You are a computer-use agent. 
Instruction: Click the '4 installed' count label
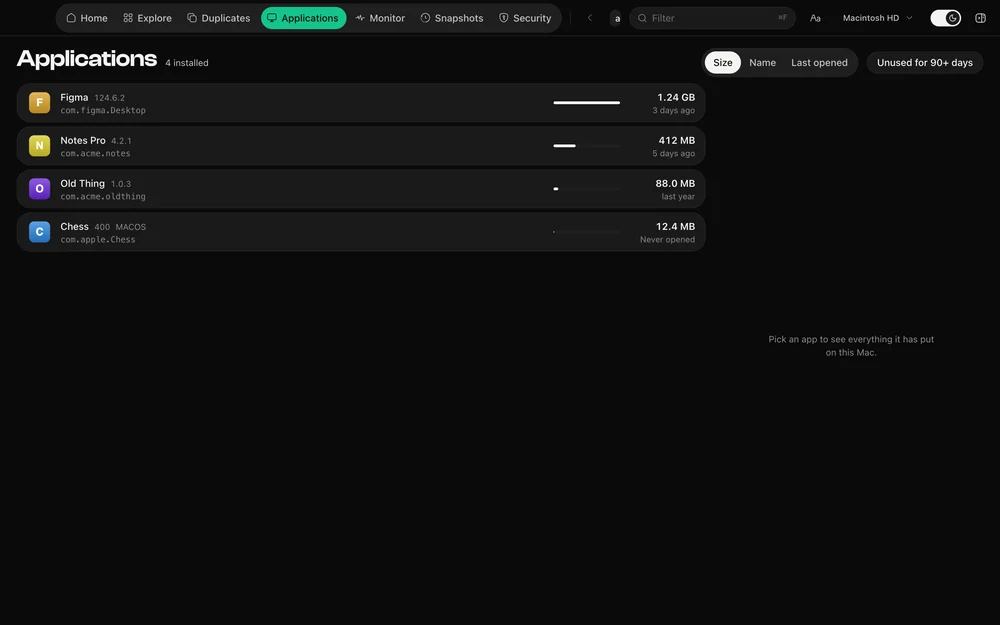[x=187, y=63]
